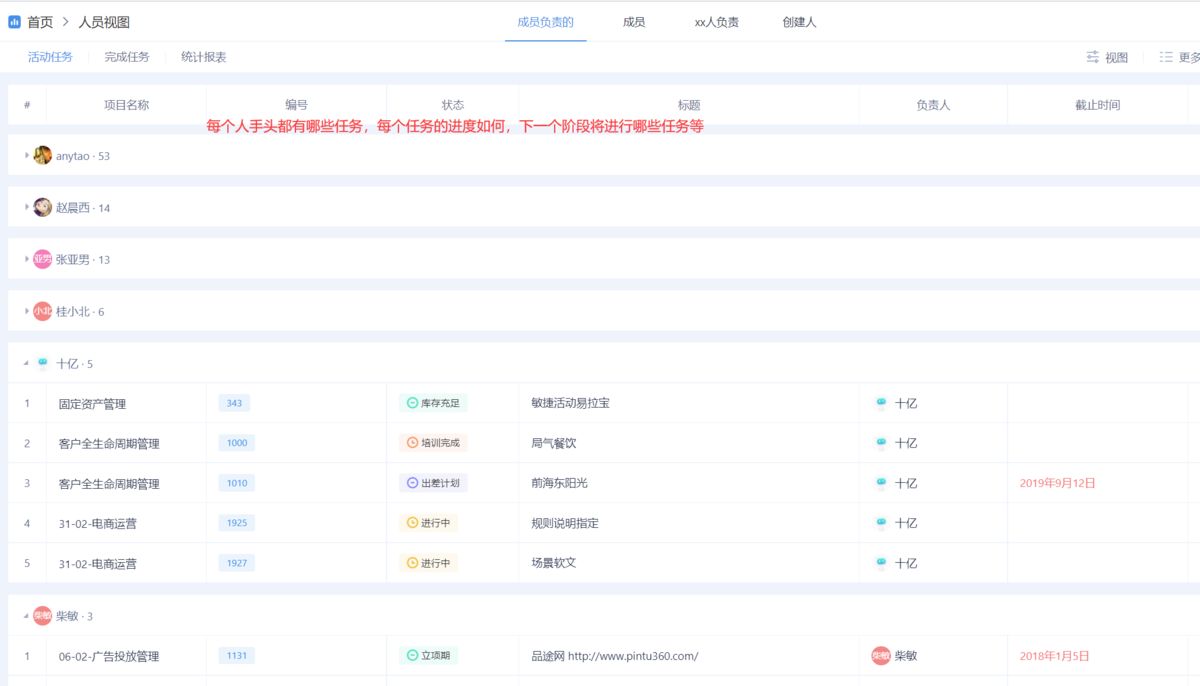Click the green icon in the 立项期 status
The height and width of the screenshot is (686, 1200).
coord(412,656)
